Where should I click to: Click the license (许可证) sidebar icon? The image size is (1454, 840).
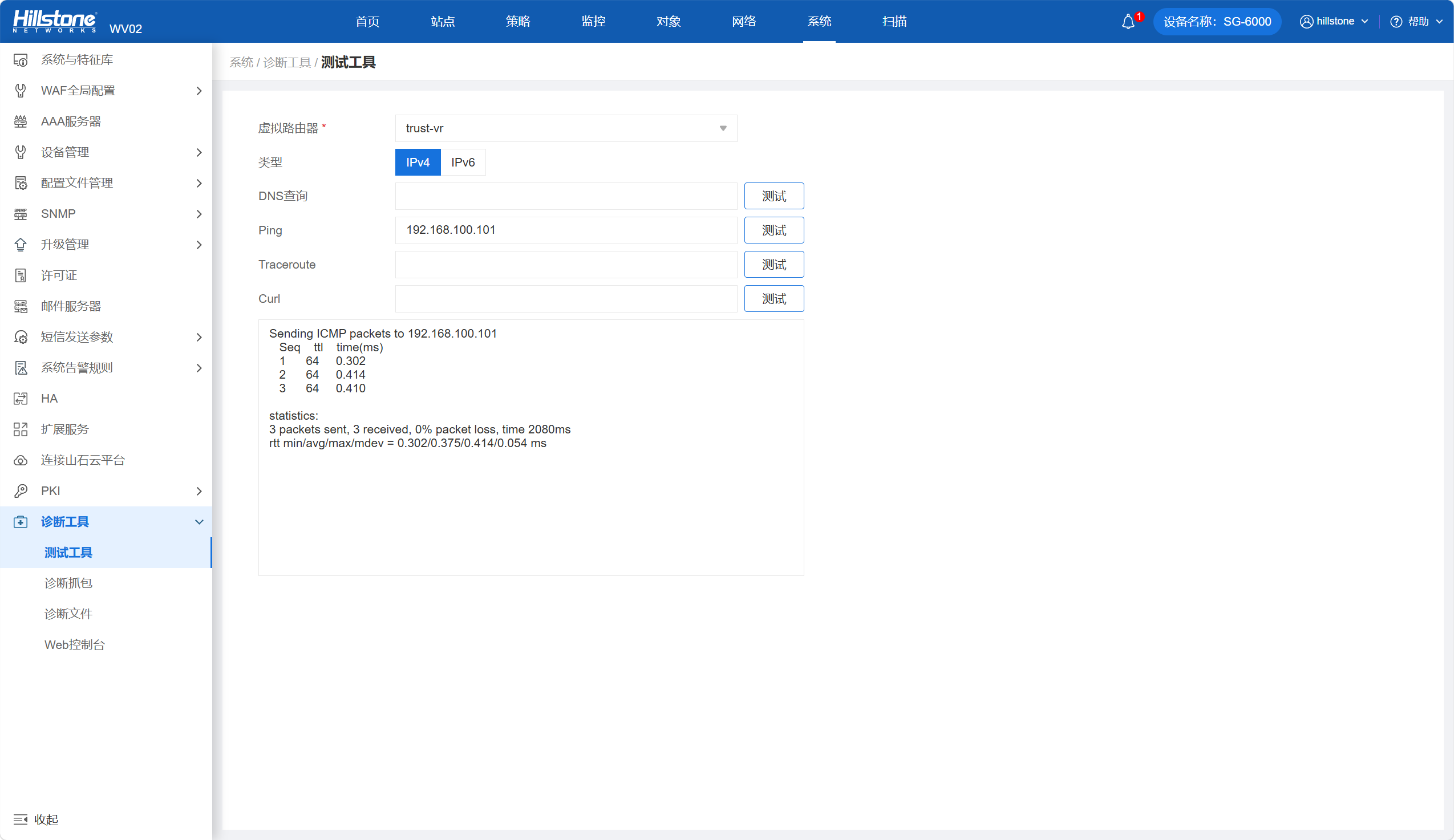[x=21, y=275]
